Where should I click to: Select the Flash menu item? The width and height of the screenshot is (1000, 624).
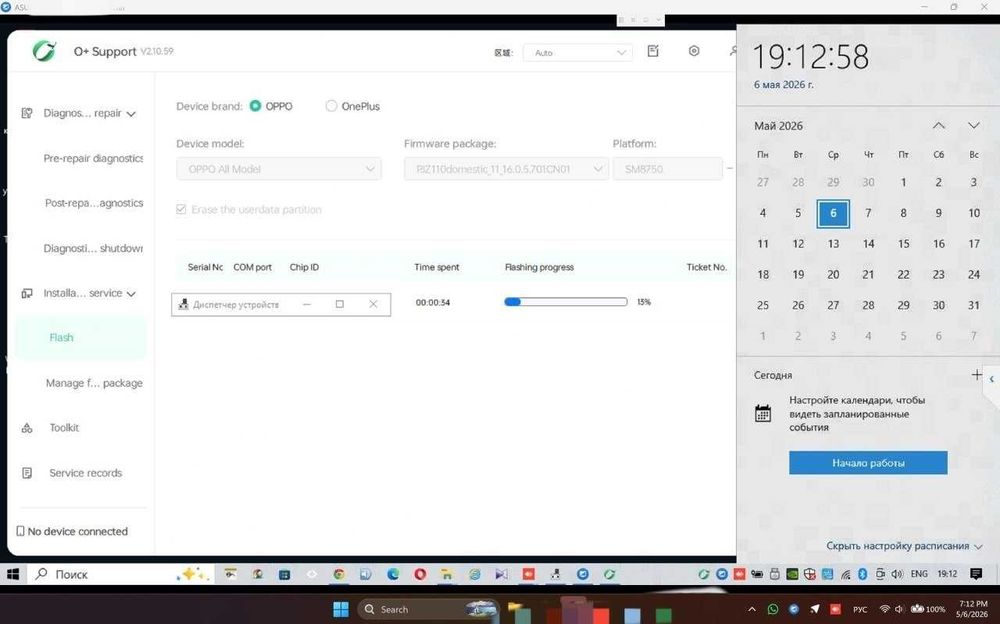[x=80, y=338]
